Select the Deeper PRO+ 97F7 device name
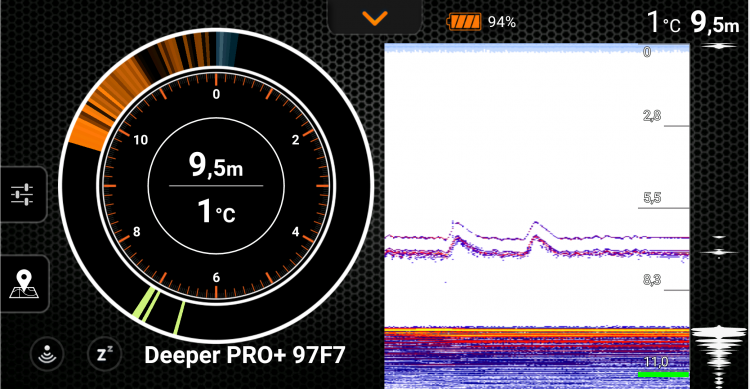 (x=244, y=355)
